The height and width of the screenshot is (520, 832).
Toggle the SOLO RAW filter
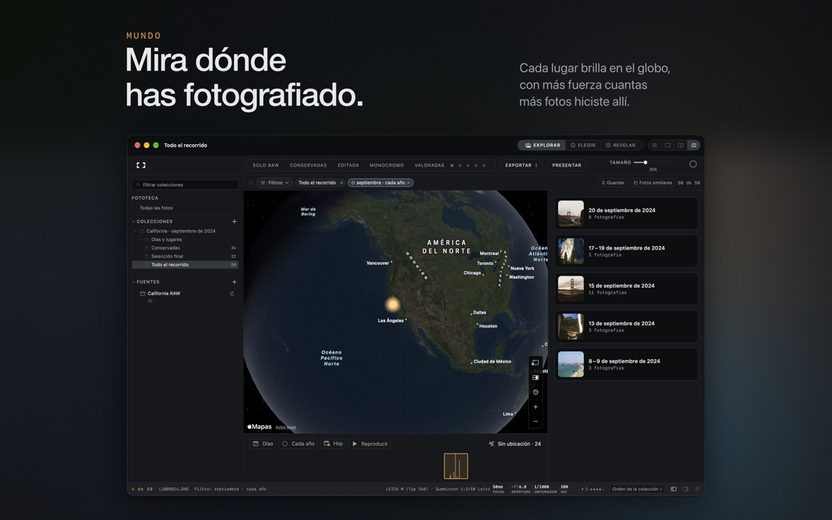265,165
